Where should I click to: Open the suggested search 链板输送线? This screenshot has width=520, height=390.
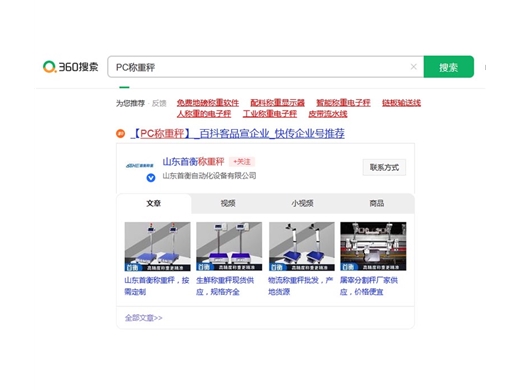(x=401, y=102)
